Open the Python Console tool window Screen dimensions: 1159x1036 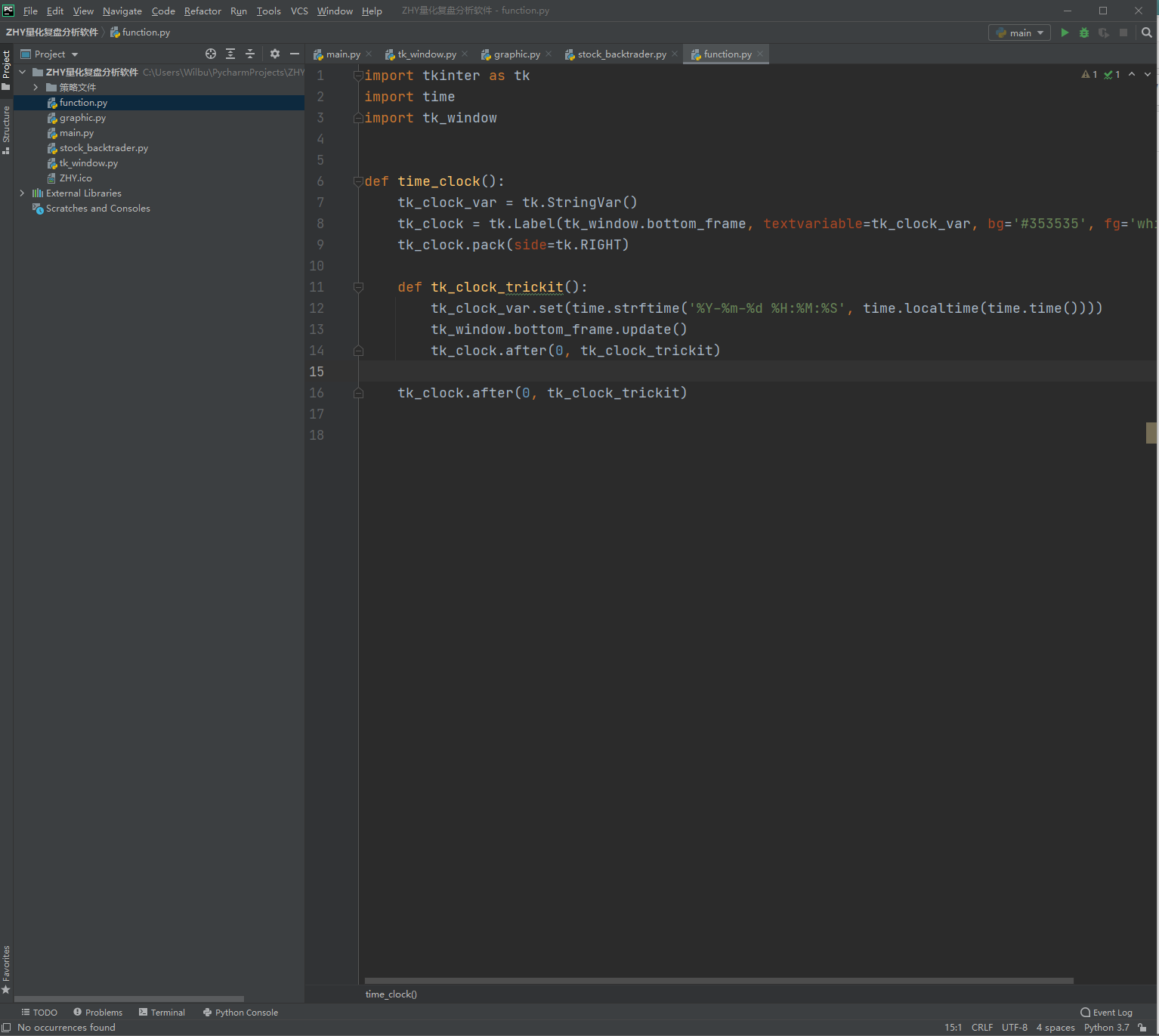point(240,1012)
